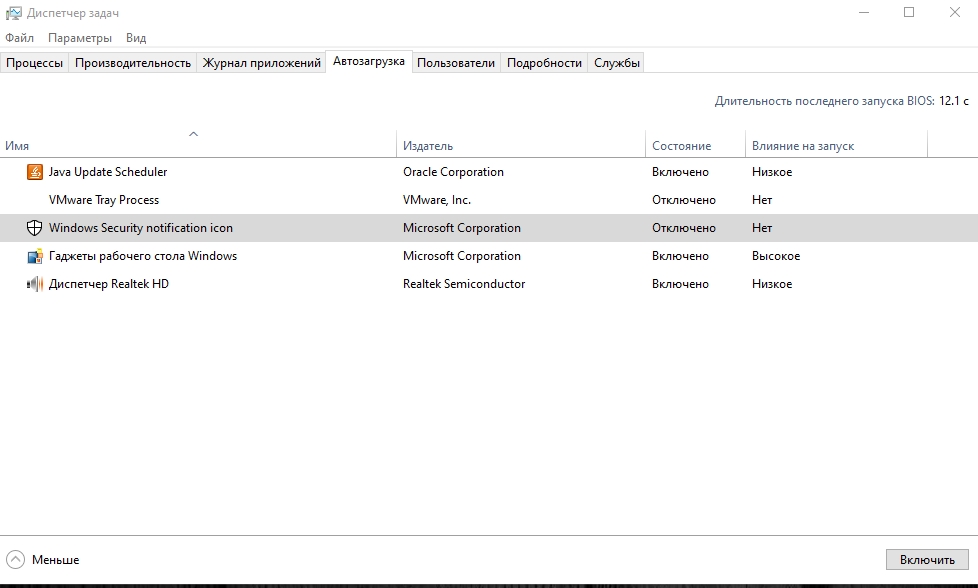Go to the Пользователи tab
978x588 pixels.
(455, 63)
